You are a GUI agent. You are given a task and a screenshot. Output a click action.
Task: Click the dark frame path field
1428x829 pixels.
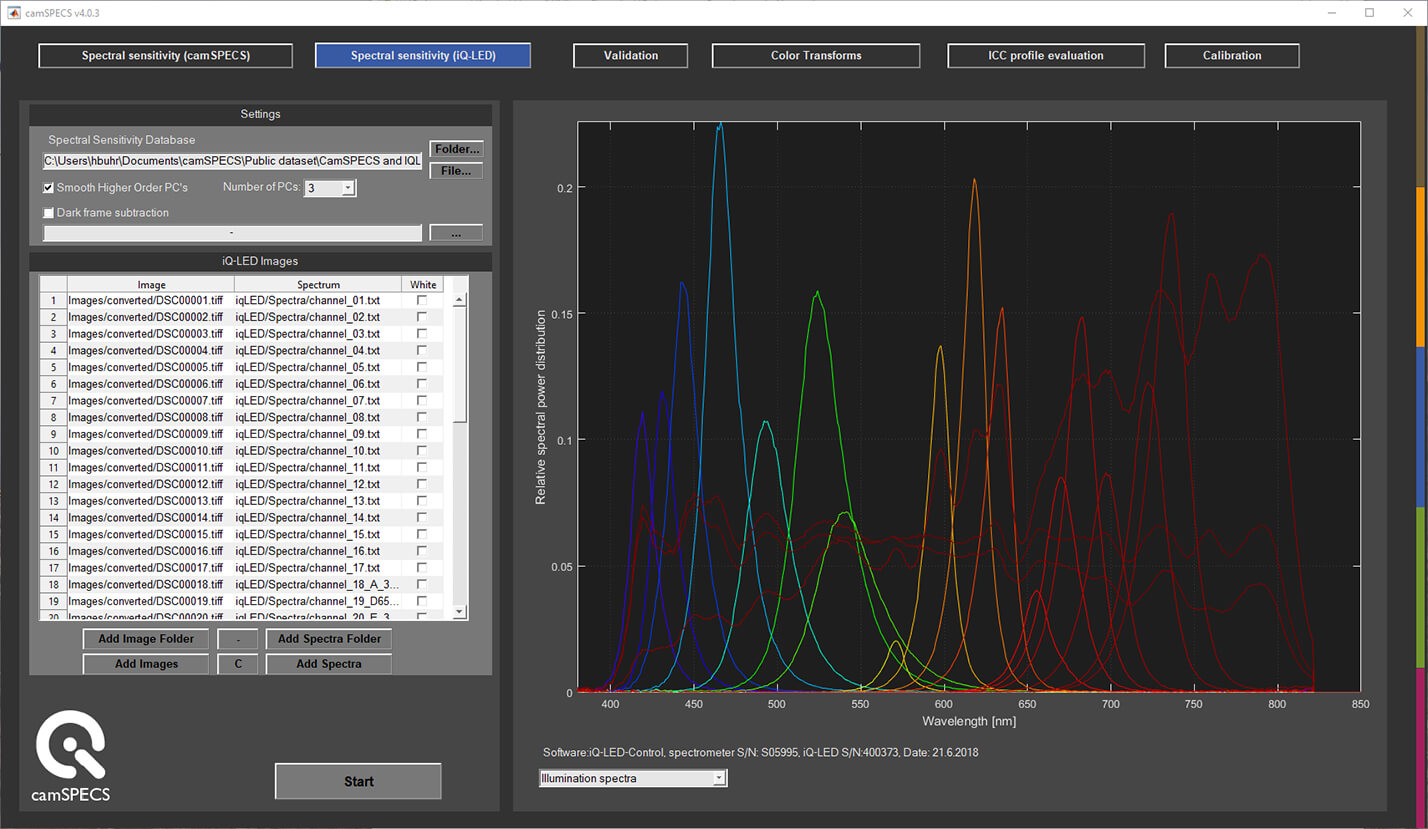point(232,233)
